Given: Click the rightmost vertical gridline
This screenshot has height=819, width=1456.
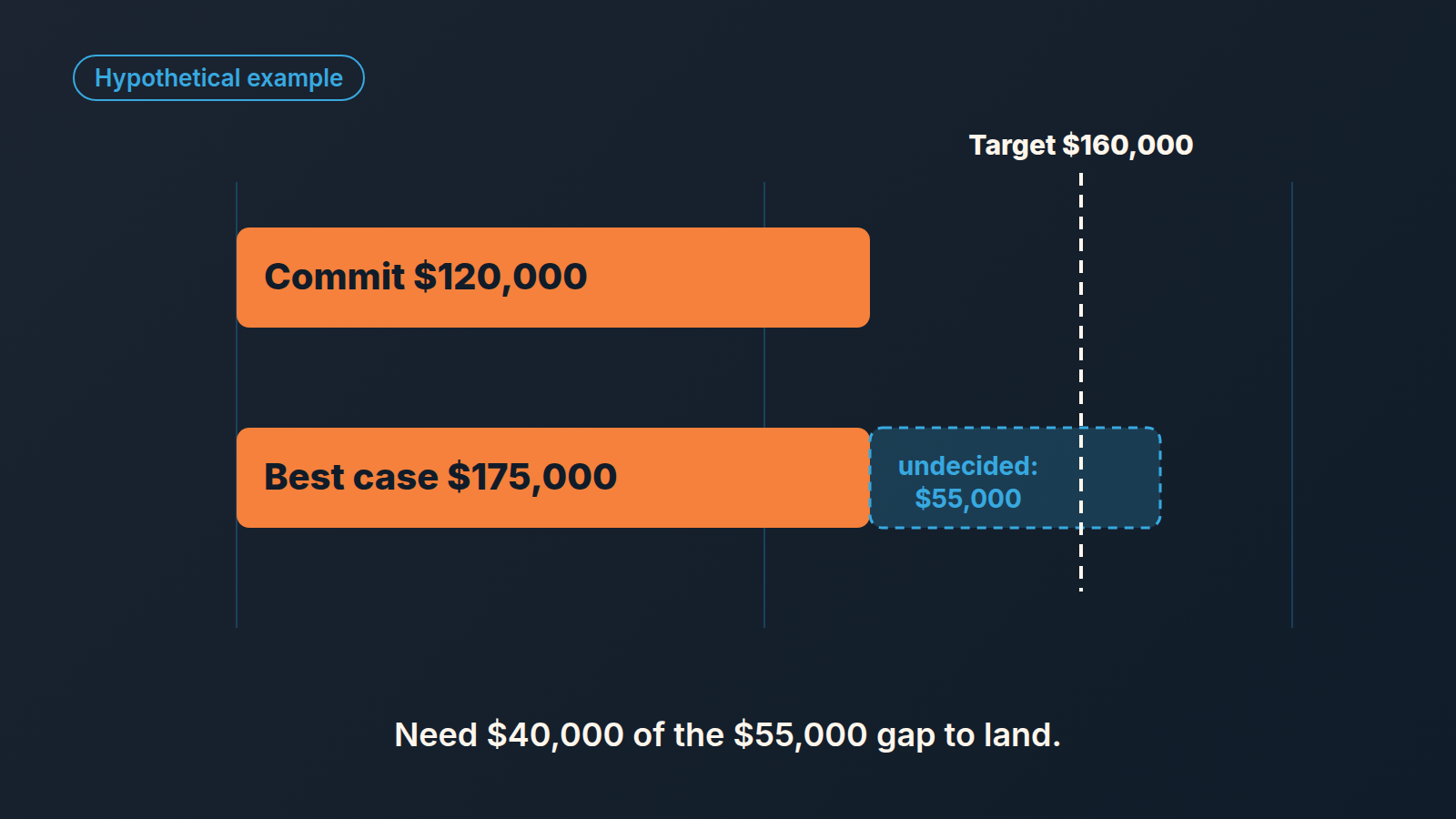Looking at the screenshot, I should click(x=1292, y=405).
